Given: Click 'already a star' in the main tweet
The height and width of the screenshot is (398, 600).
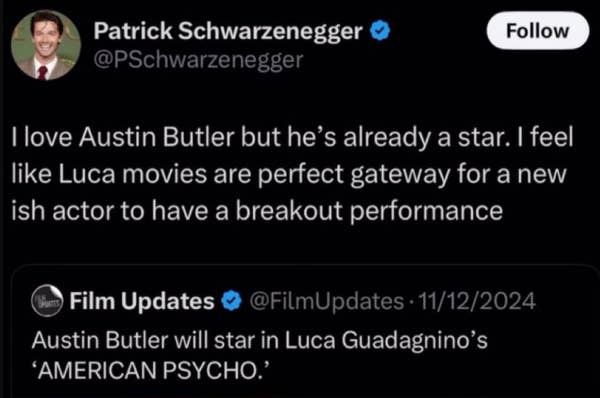Looking at the screenshot, I should click(427, 137).
